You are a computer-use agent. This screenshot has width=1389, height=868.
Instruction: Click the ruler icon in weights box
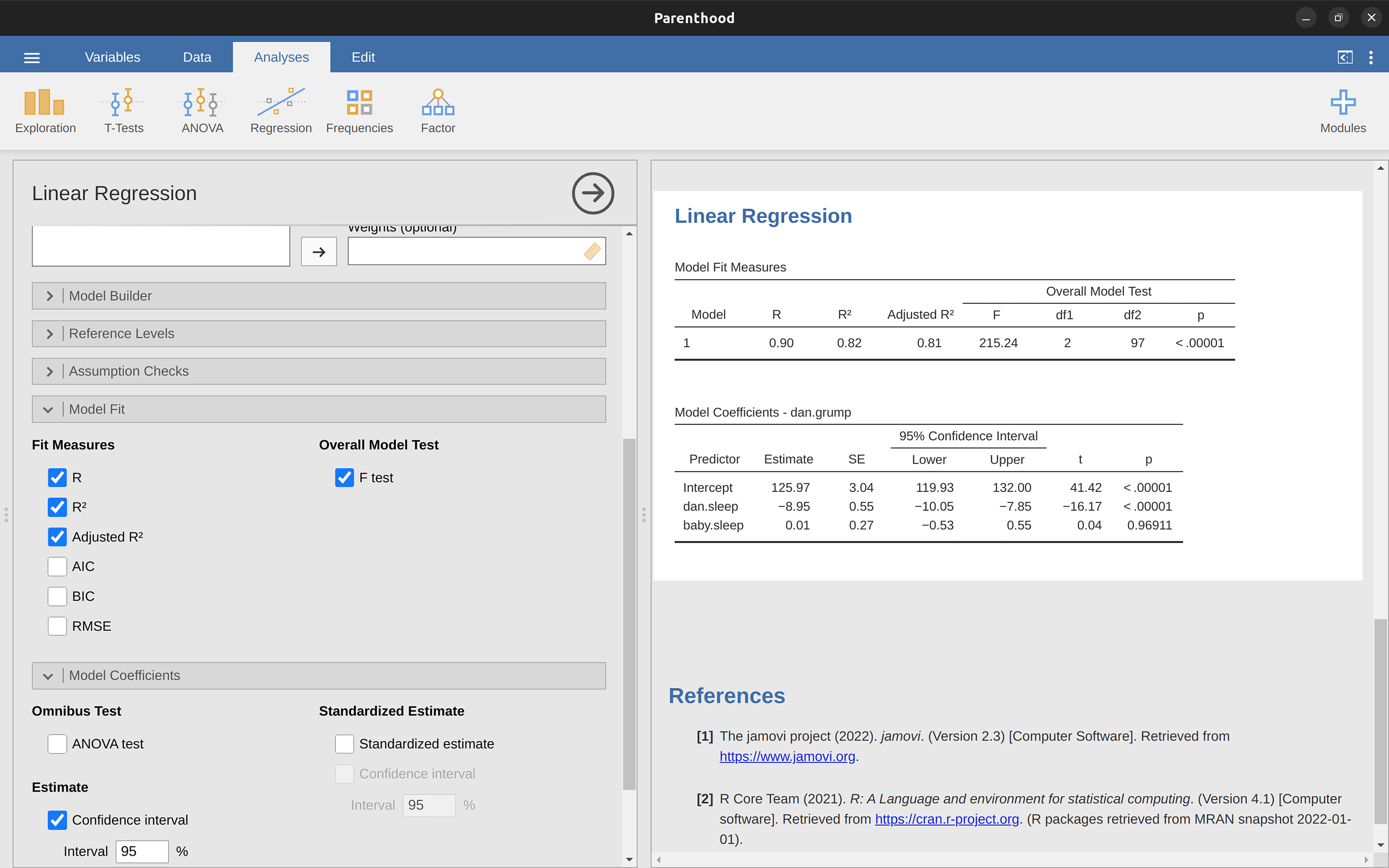pyautogui.click(x=592, y=251)
